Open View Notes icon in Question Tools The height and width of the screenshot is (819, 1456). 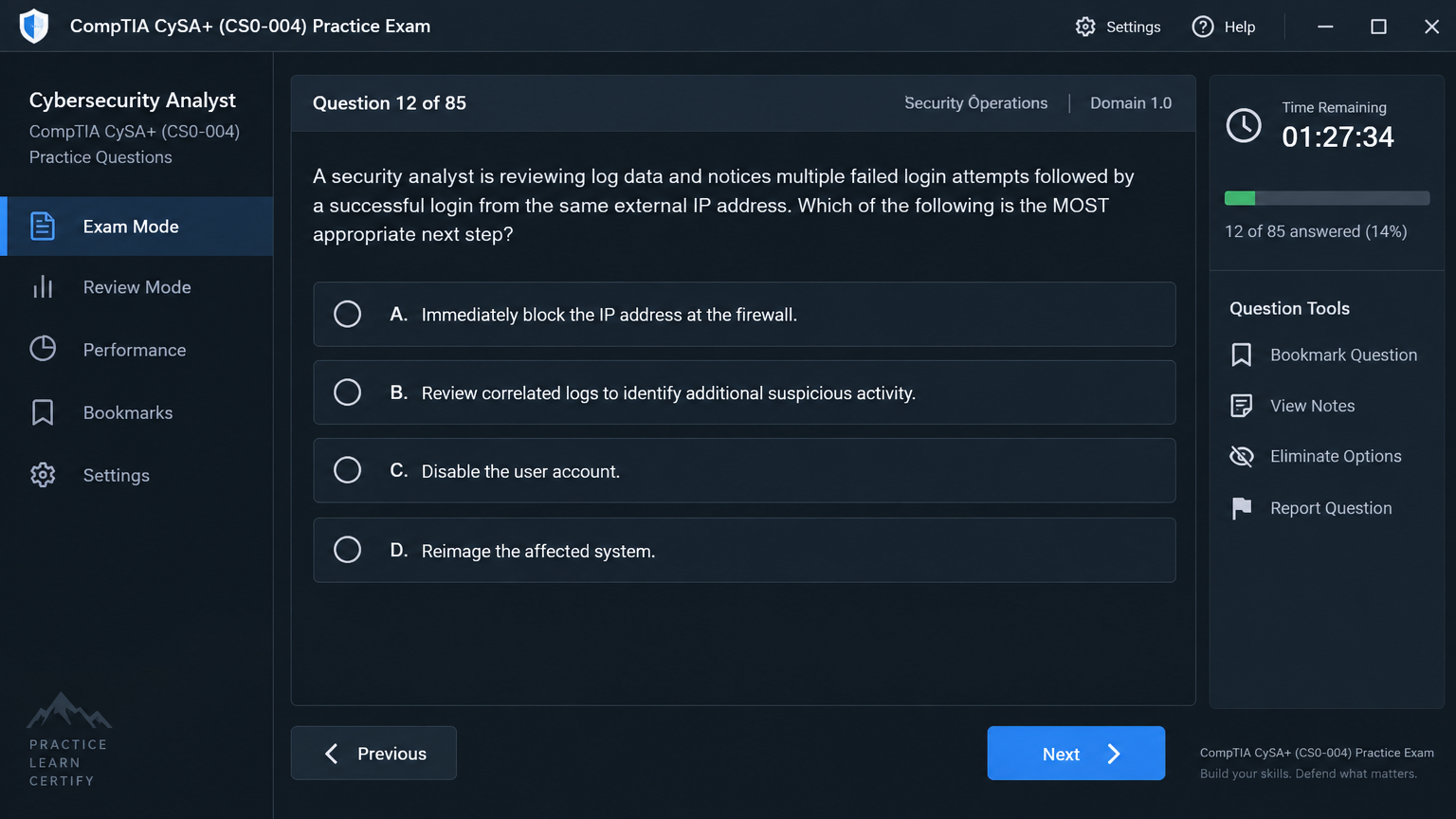(x=1241, y=406)
